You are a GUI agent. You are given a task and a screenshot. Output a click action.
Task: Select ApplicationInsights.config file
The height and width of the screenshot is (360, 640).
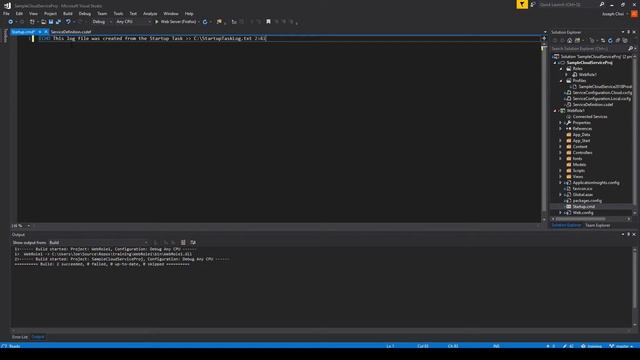[596, 182]
